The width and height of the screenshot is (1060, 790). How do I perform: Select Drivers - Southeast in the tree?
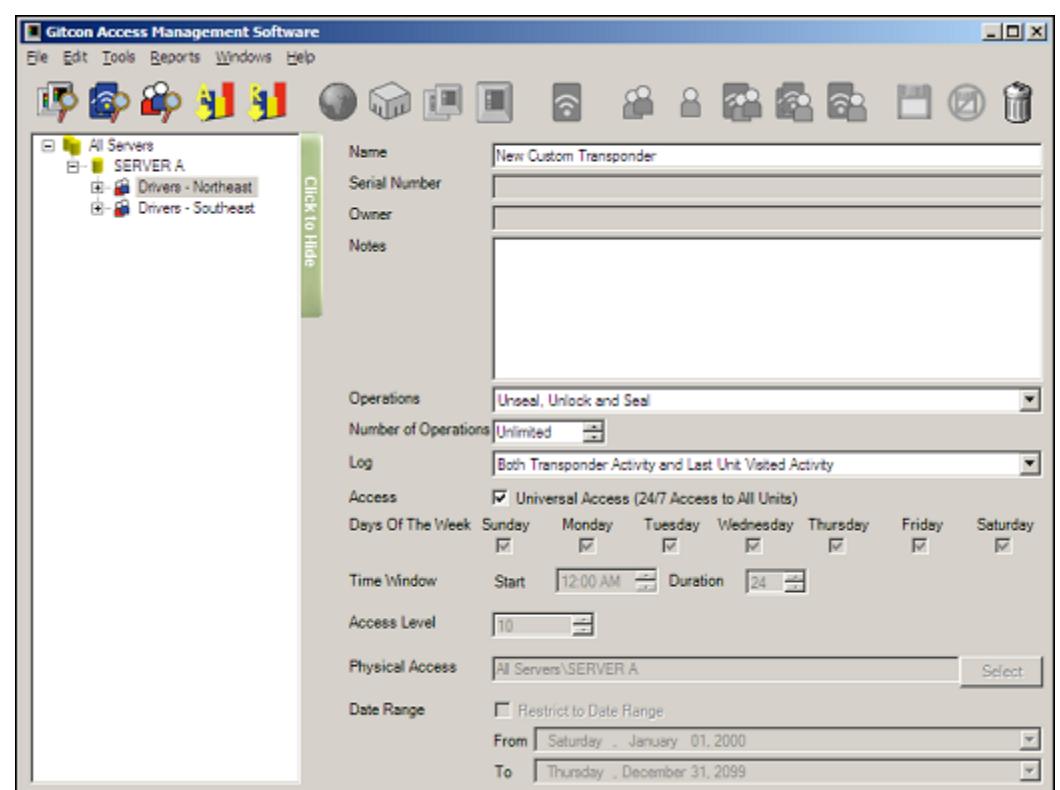click(x=196, y=208)
